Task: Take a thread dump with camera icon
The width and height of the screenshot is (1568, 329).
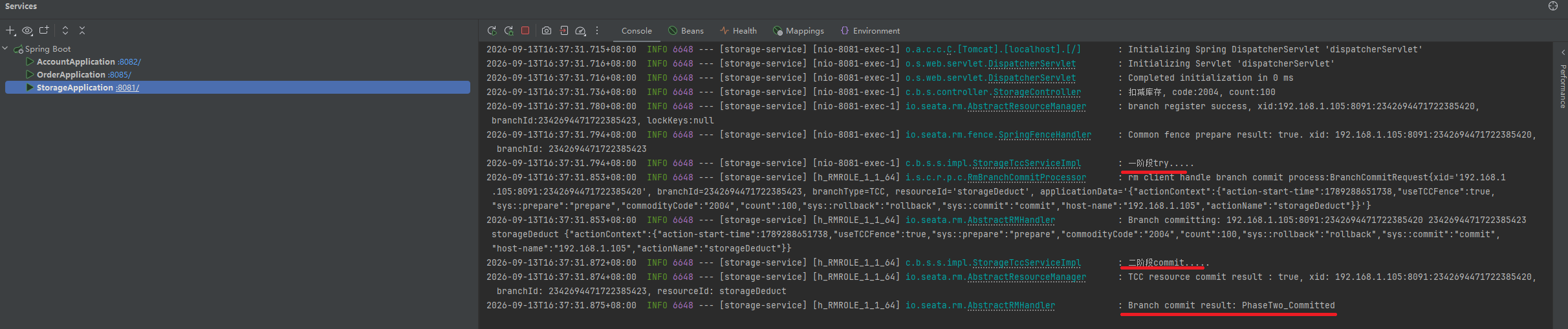Action: point(547,30)
